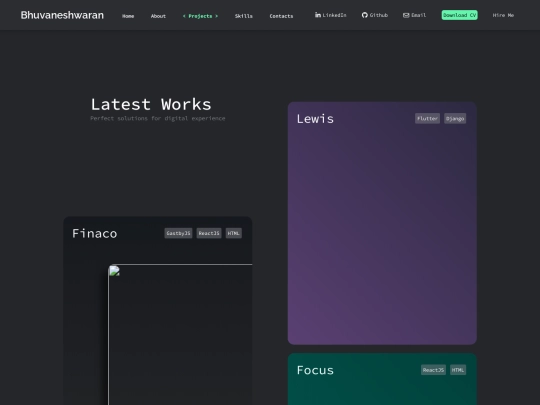Image resolution: width=540 pixels, height=405 pixels.
Task: Open the LinkedIn text link
Action: [x=334, y=15]
